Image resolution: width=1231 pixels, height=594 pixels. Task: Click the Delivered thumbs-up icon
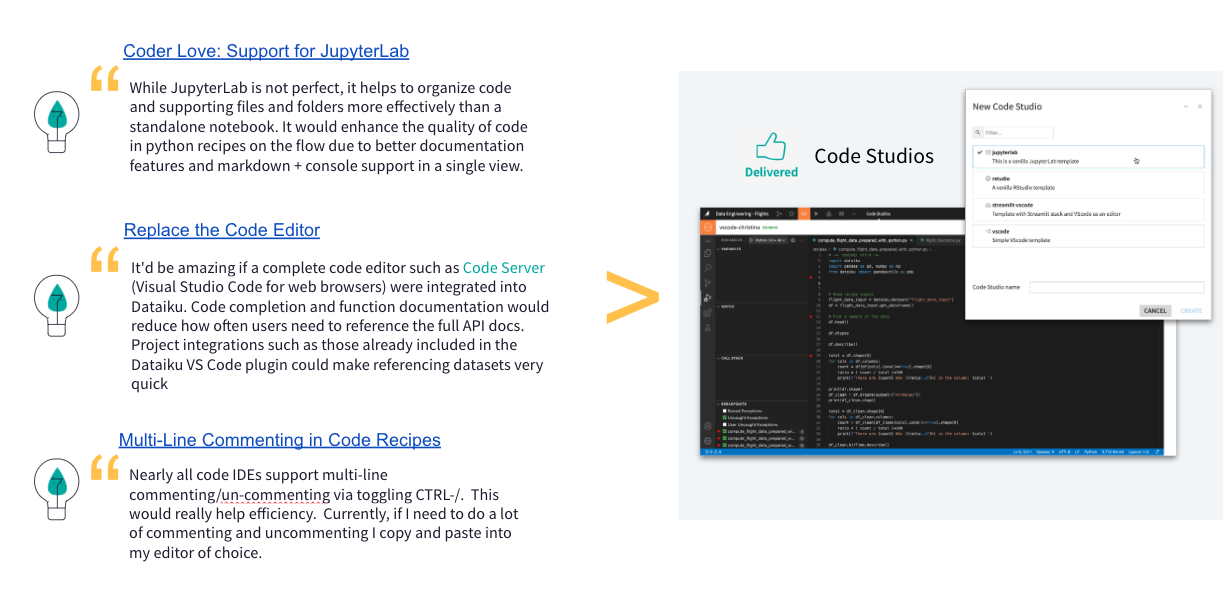click(771, 147)
